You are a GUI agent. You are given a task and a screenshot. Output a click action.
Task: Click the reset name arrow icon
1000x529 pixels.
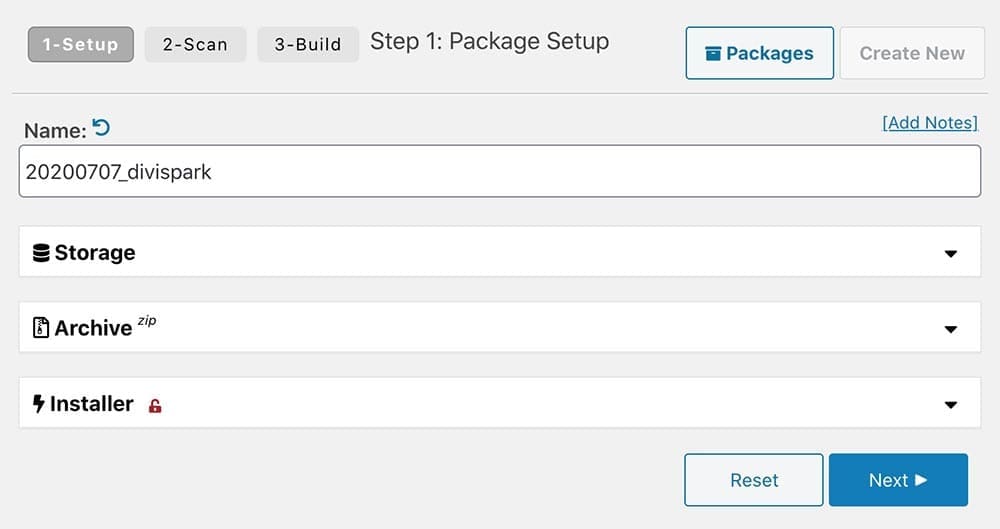101,128
